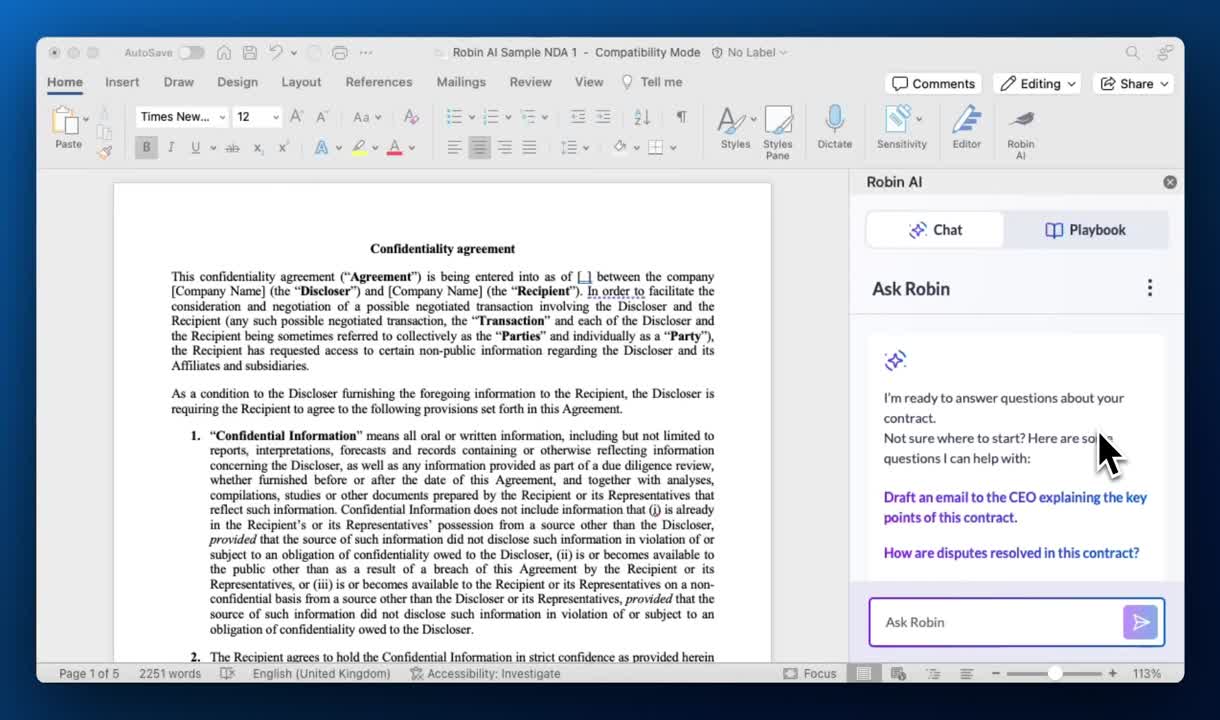Apply the Format Painter brush

point(104,152)
